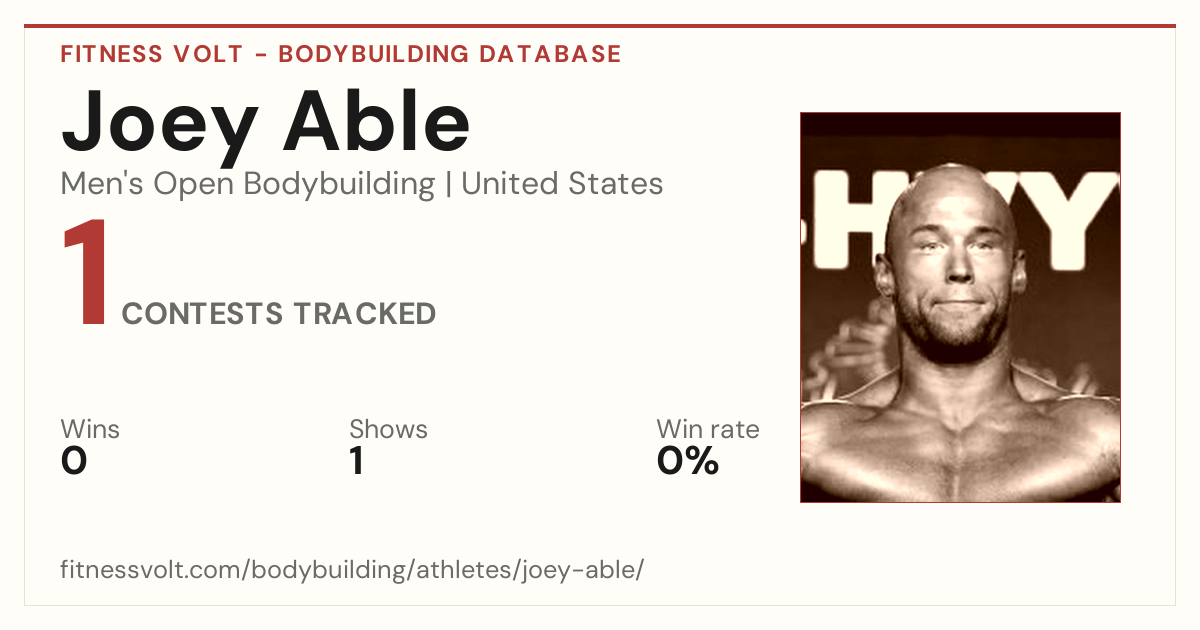Open the athlete portrait photo
This screenshot has height=630, width=1200.
click(x=960, y=307)
